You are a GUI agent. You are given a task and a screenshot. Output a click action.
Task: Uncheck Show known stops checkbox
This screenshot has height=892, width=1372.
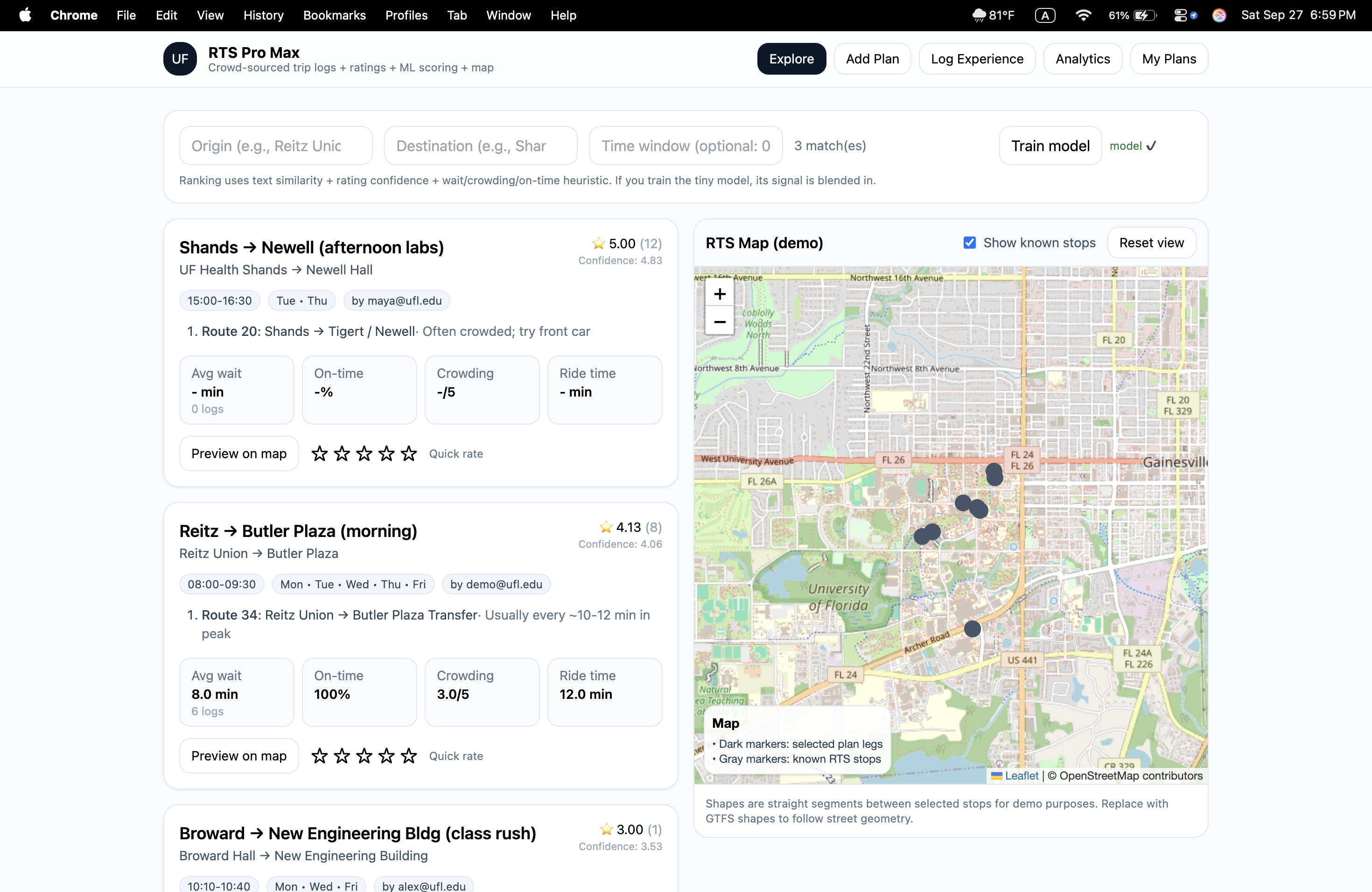pos(970,243)
